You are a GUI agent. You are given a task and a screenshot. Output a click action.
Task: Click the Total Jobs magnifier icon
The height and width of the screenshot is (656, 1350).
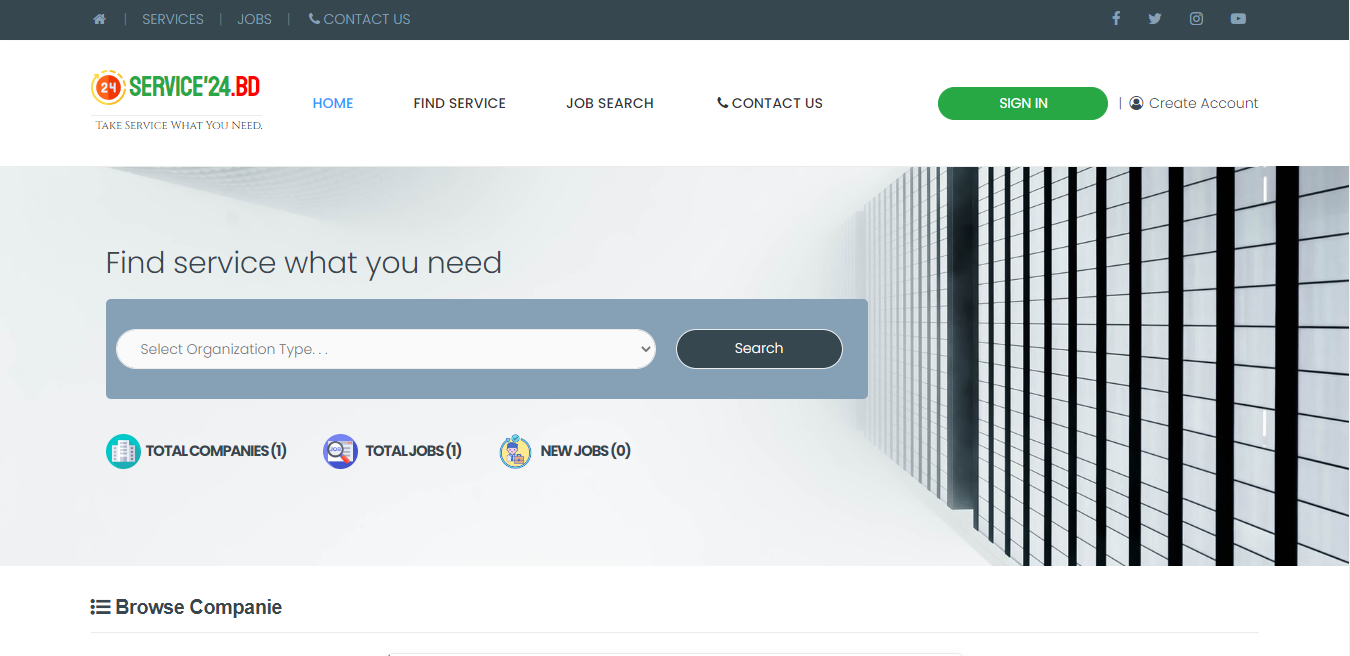tap(340, 451)
